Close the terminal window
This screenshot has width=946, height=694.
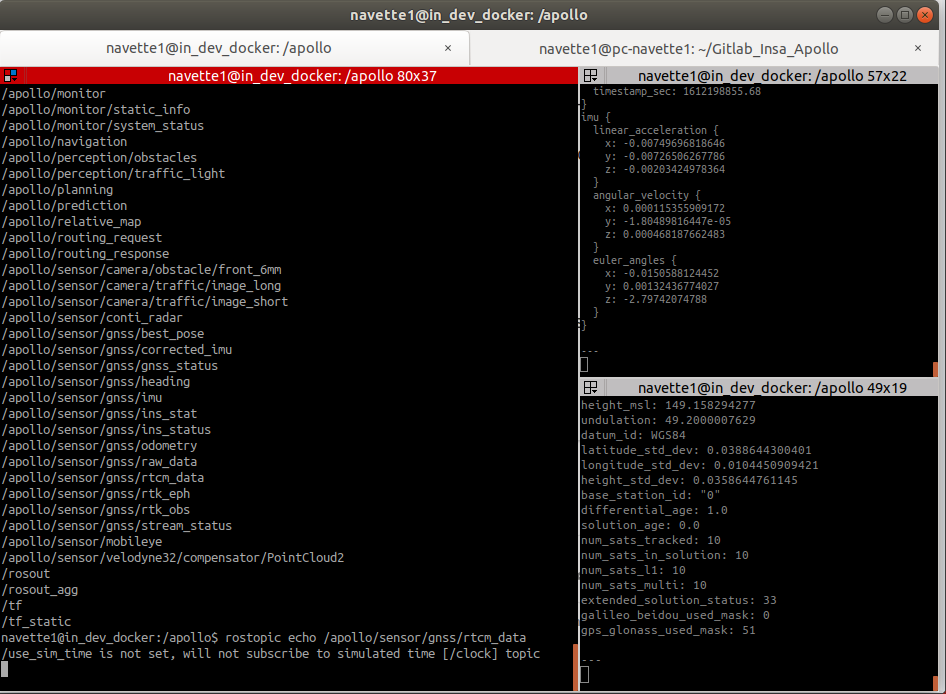(924, 15)
